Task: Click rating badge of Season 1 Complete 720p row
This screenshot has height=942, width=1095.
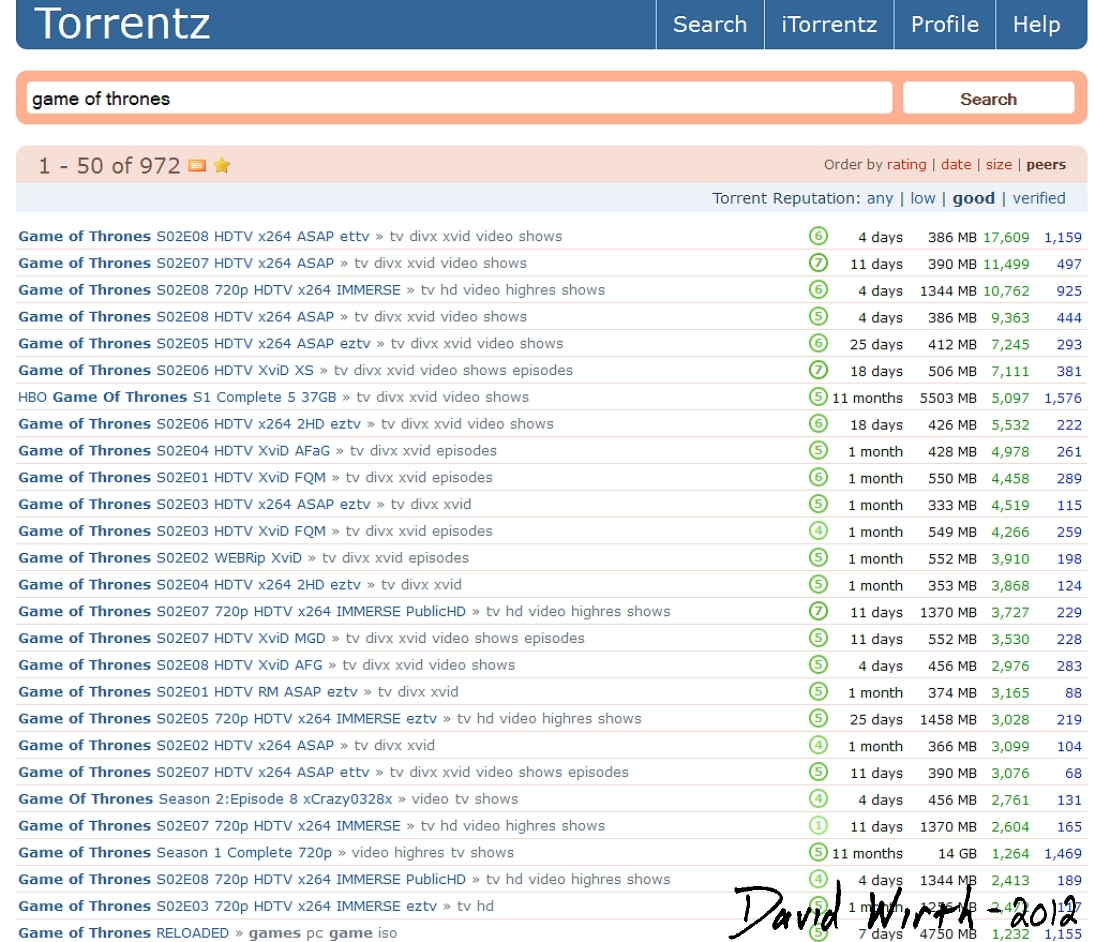Action: [818, 852]
